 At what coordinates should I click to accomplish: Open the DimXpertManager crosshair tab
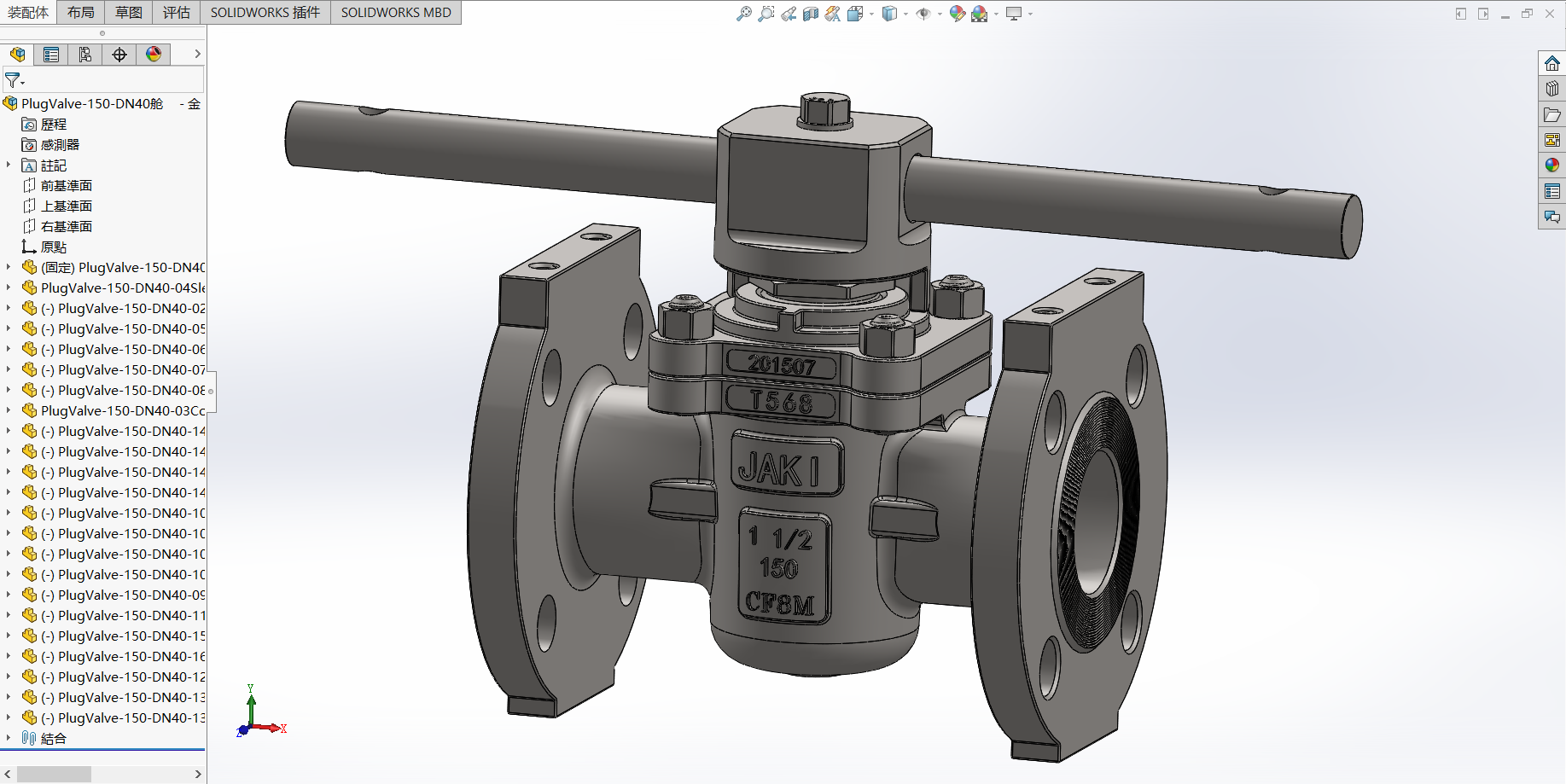(119, 55)
